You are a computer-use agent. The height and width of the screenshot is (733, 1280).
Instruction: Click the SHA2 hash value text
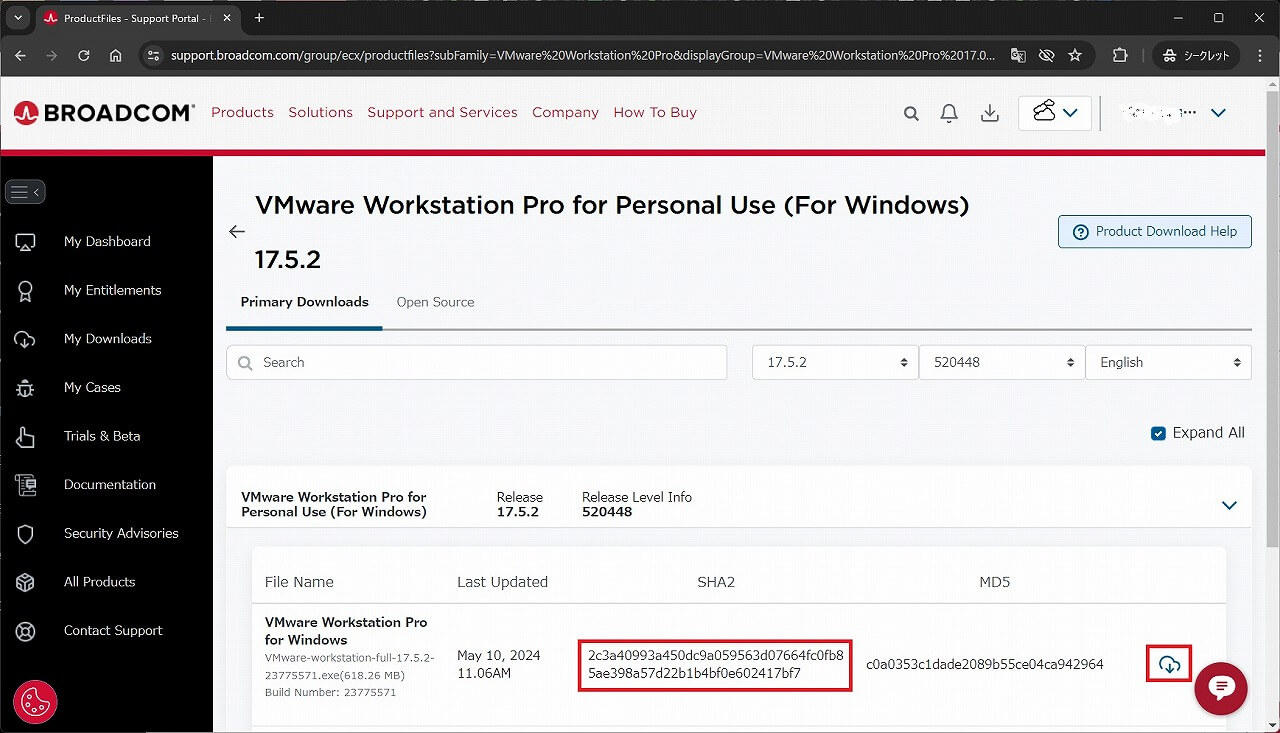(x=715, y=665)
